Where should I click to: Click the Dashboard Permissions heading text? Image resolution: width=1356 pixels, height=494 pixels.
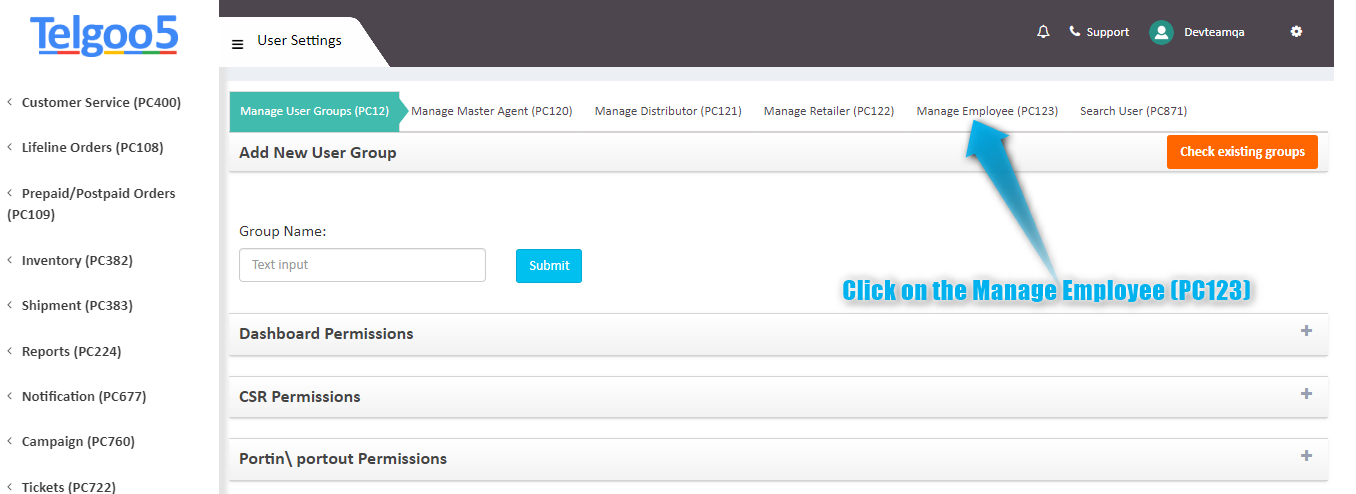click(326, 334)
